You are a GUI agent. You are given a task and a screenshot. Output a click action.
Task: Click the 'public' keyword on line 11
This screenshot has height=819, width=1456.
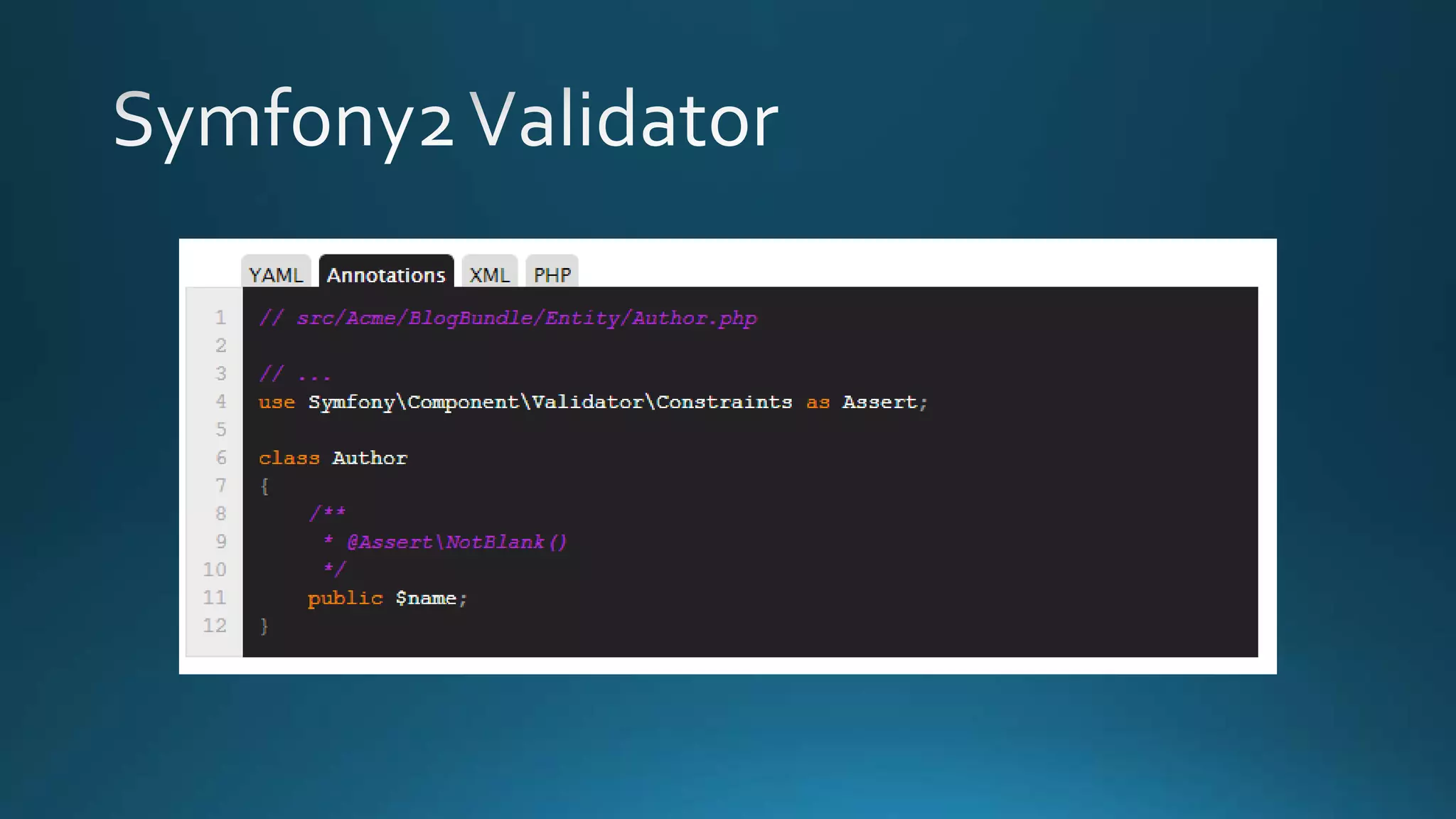pyautogui.click(x=345, y=599)
